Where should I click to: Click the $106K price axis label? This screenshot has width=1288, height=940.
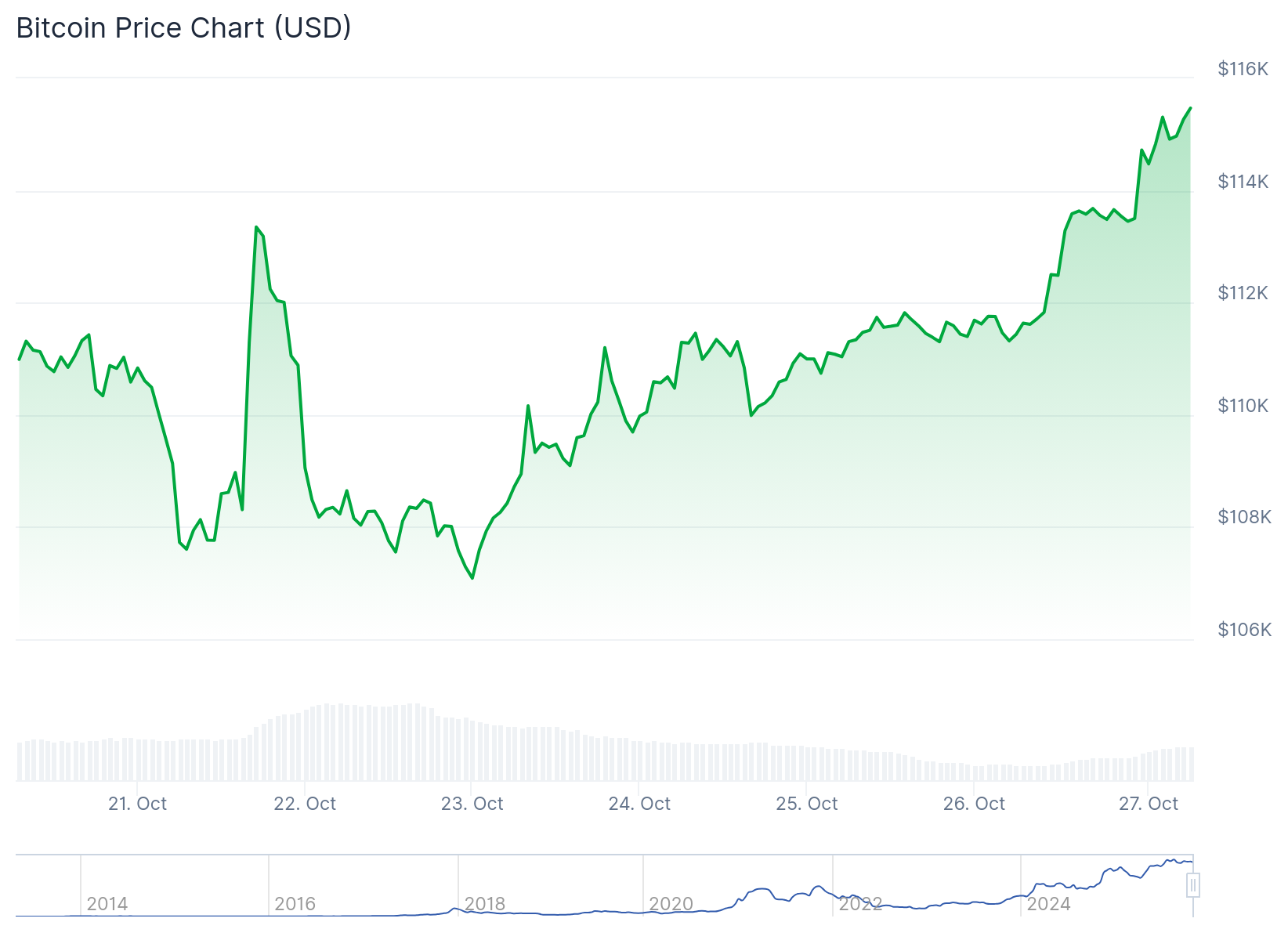pos(1244,630)
